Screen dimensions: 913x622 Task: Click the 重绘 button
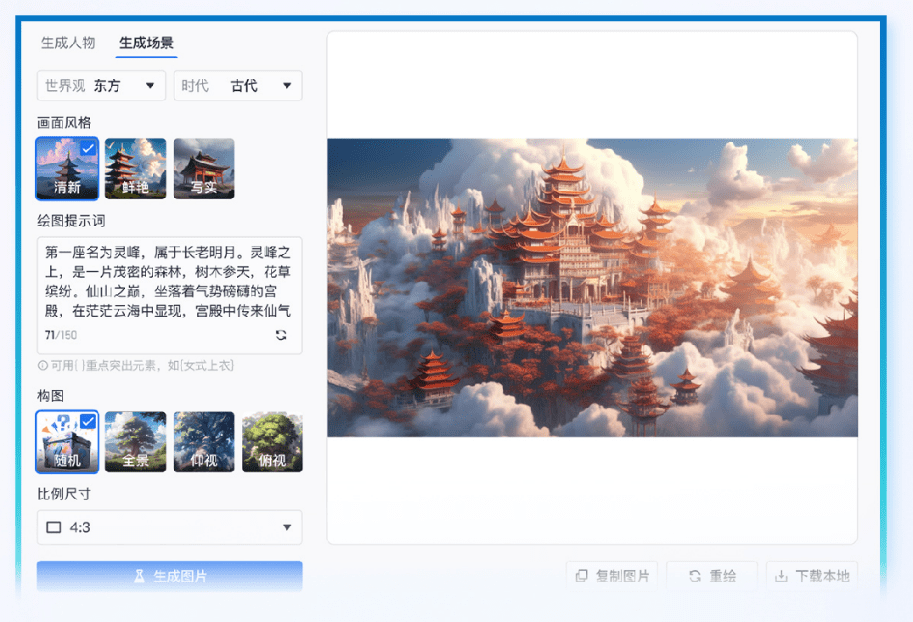[712, 576]
